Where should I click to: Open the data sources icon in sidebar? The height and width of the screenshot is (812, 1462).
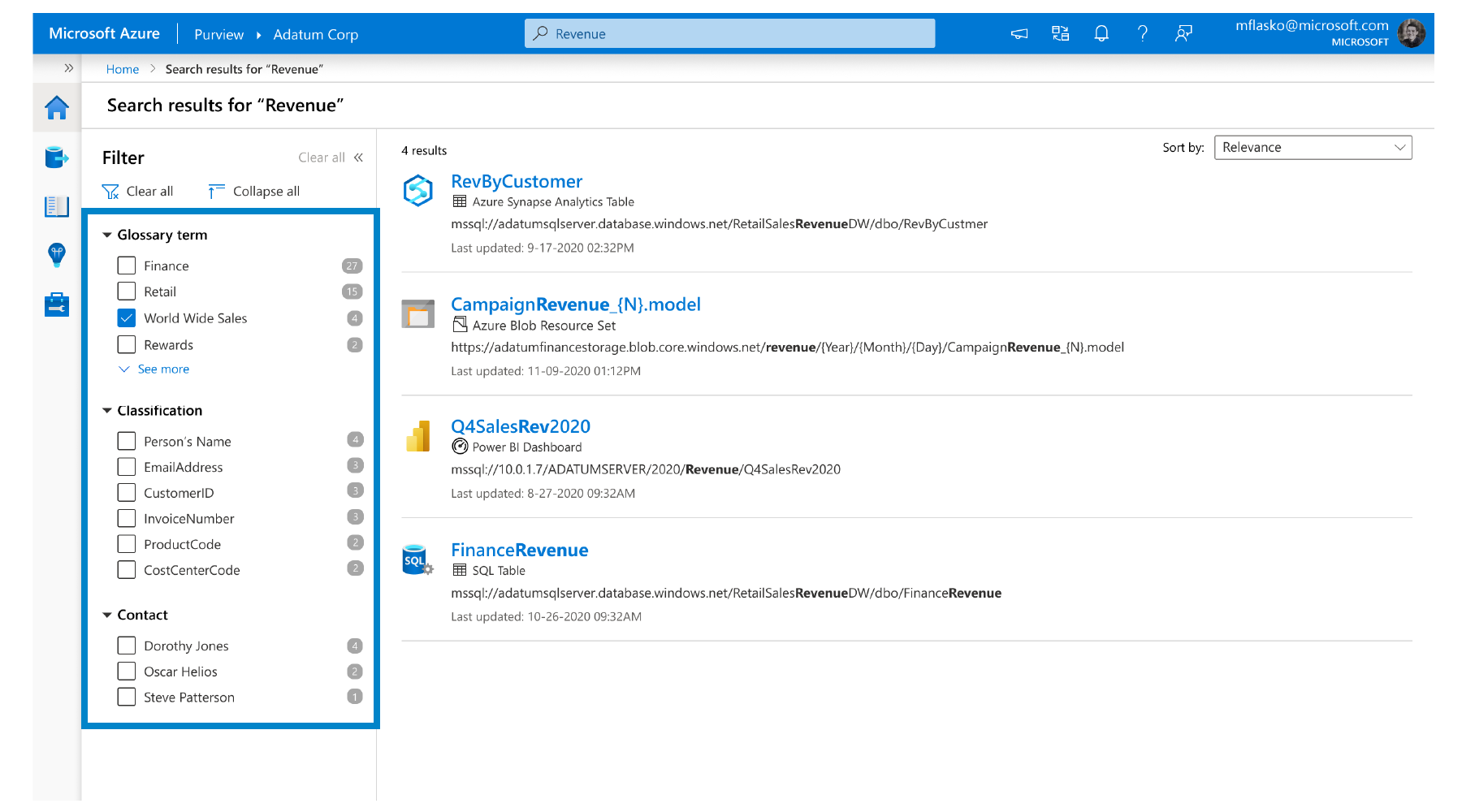57,157
